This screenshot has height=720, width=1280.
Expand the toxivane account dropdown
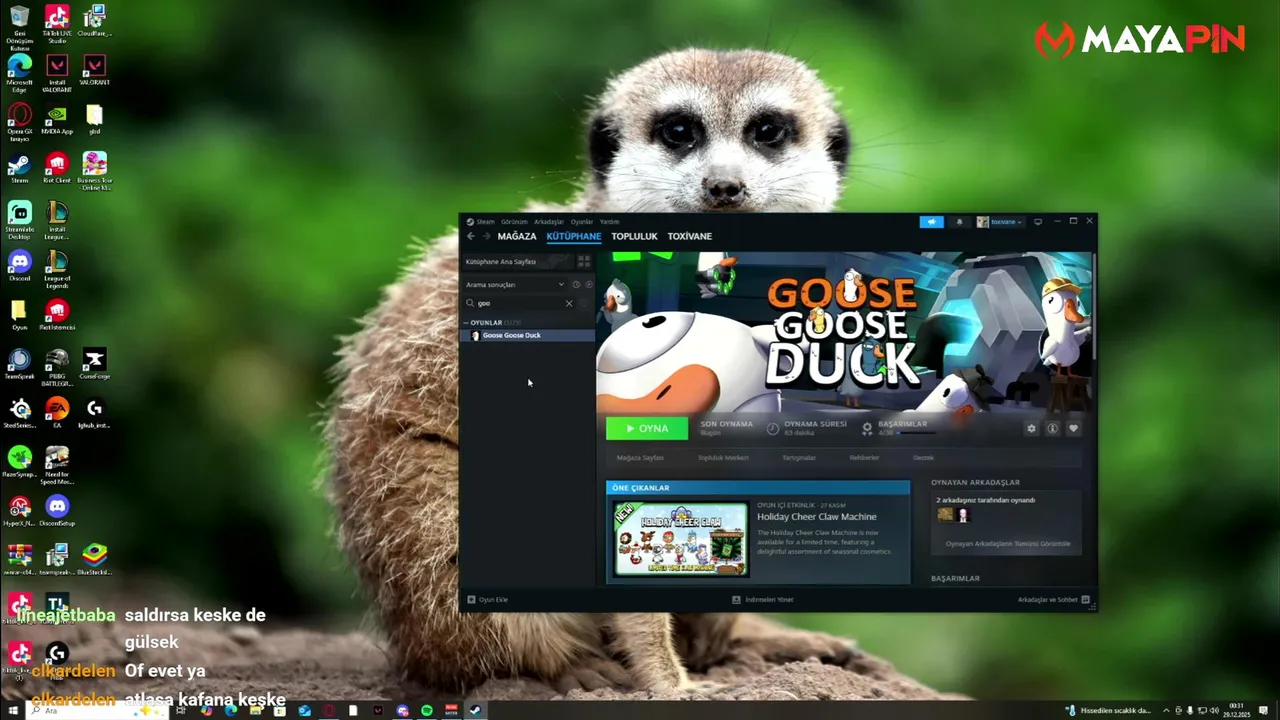(1000, 222)
